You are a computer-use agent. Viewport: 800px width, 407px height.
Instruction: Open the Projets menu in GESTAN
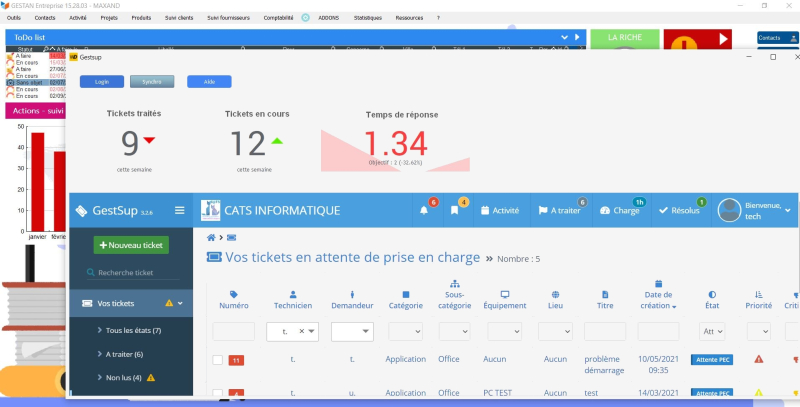pyautogui.click(x=109, y=18)
